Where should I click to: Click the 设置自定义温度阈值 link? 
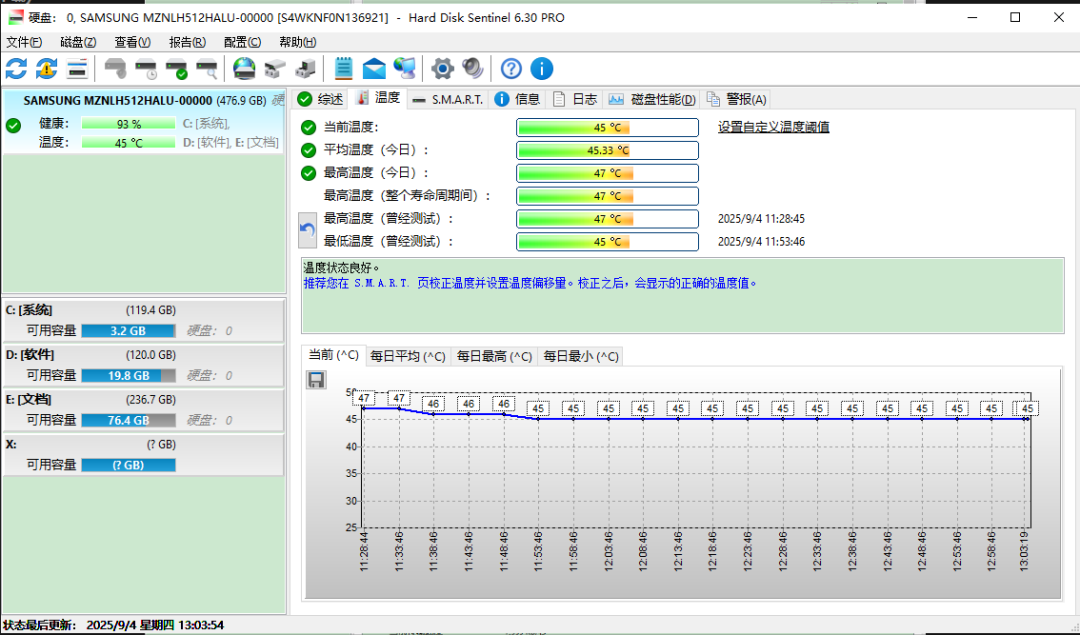tap(773, 127)
